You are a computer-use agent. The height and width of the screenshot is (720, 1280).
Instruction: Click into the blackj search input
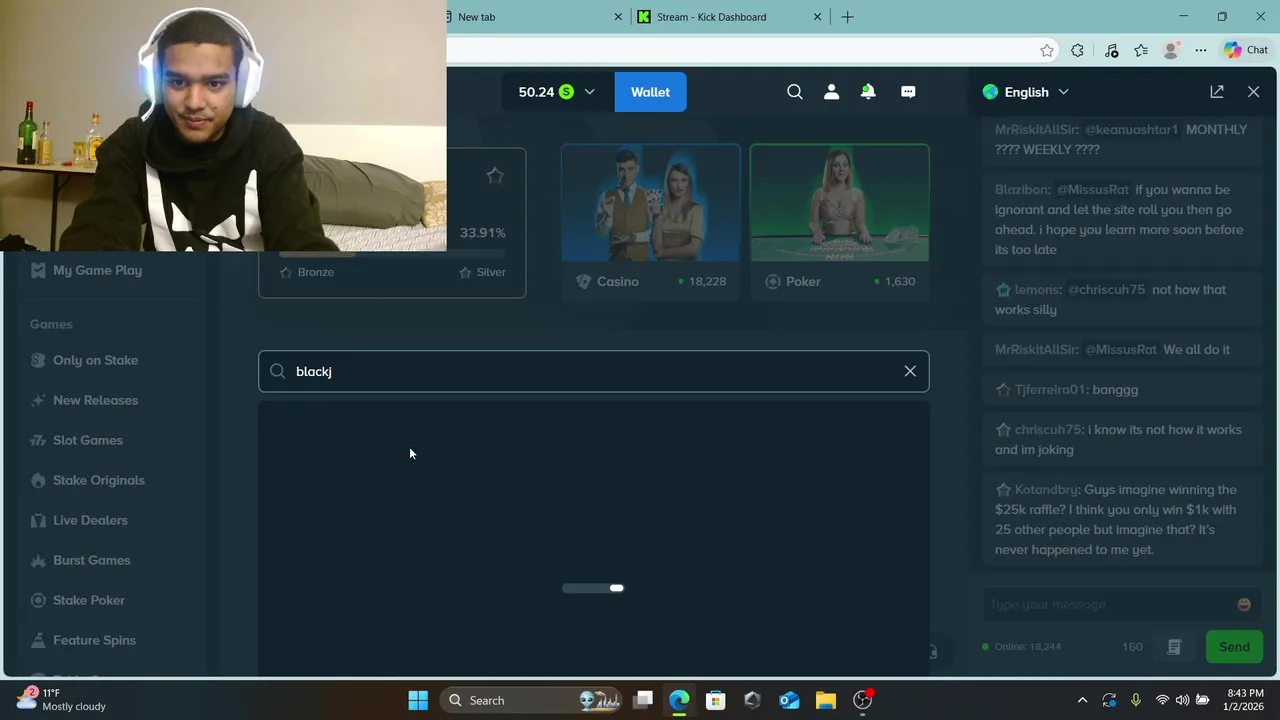594,371
